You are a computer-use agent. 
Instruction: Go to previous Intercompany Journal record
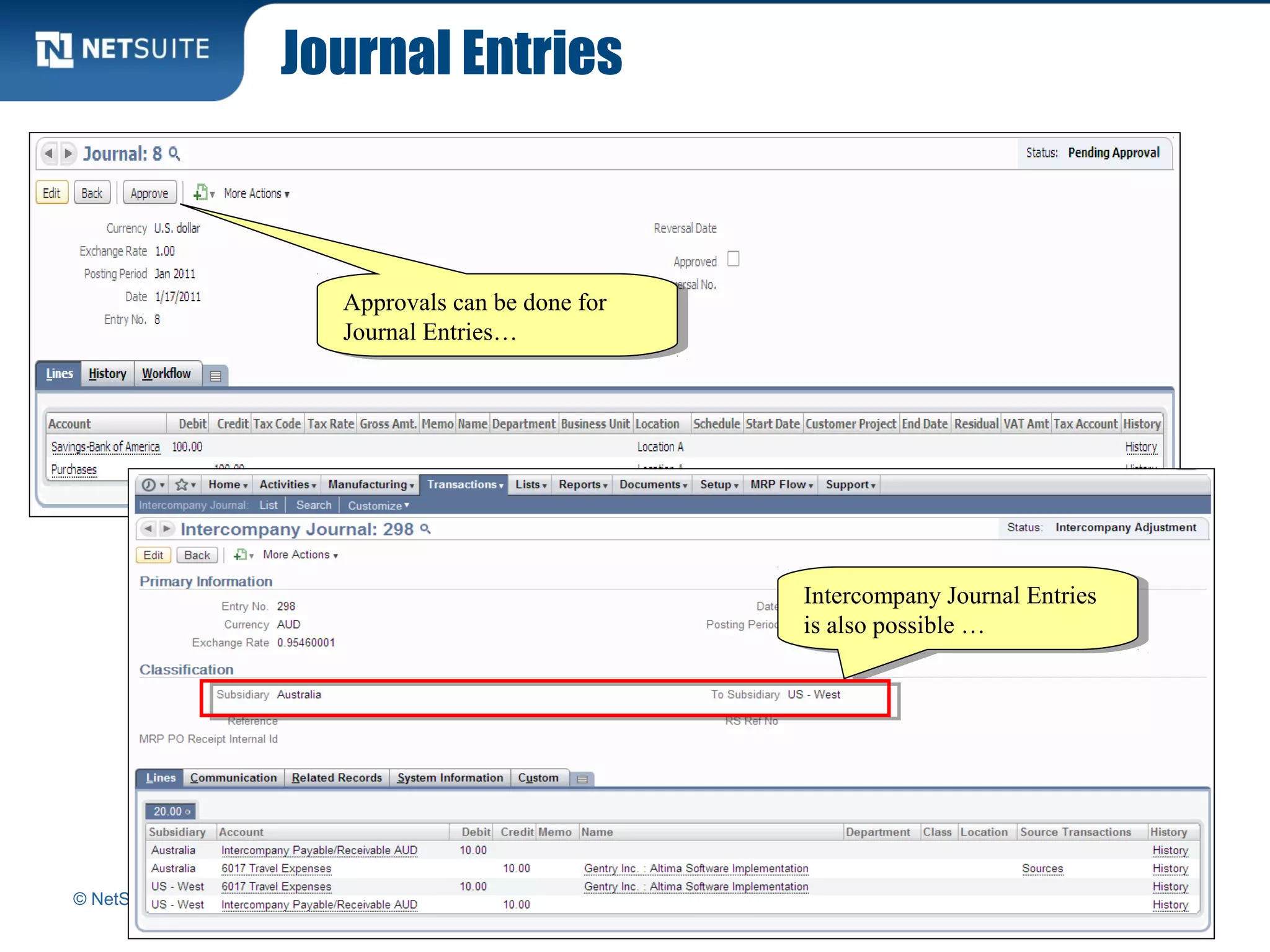coord(148,529)
